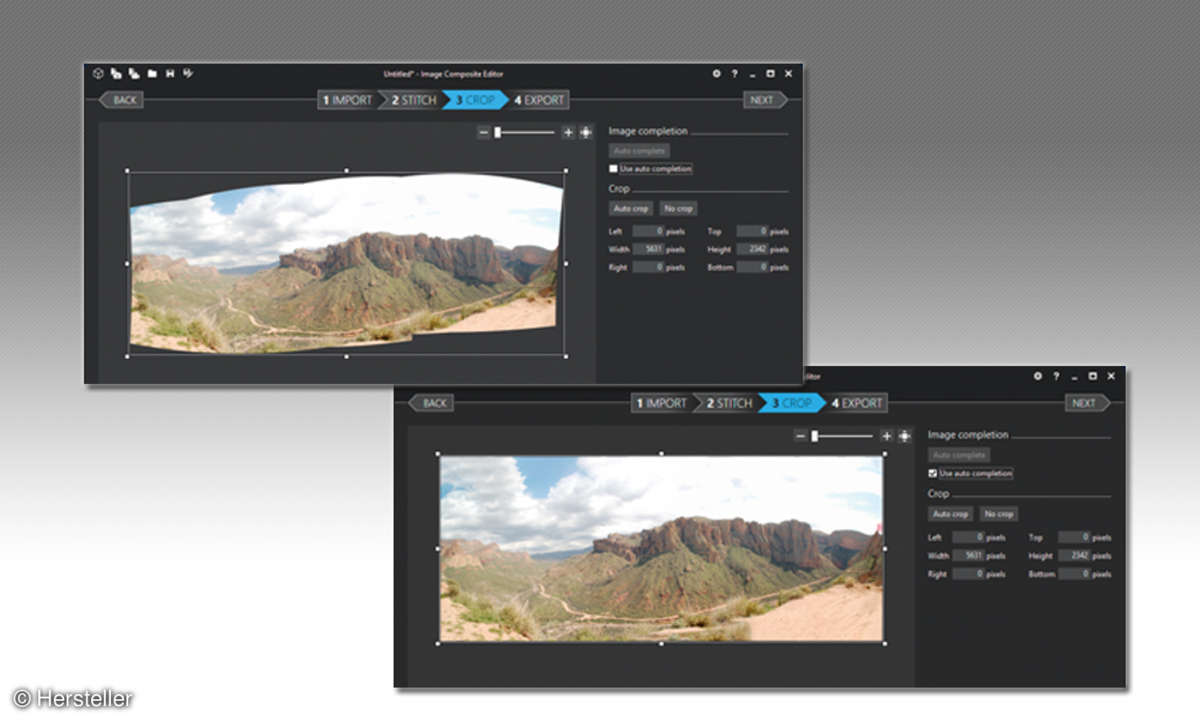
Task: Go to 4 EXPORT step in upper window
Action: [x=540, y=100]
